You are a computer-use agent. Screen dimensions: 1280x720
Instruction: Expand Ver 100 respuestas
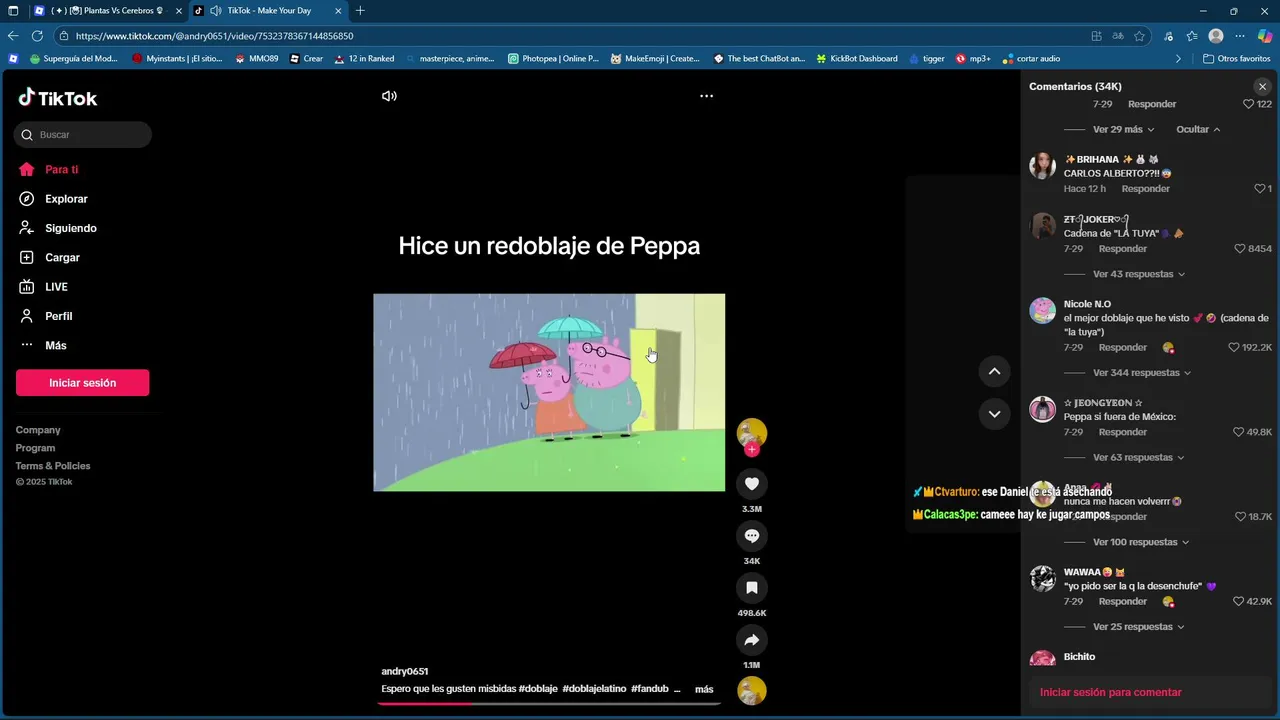pos(1141,542)
